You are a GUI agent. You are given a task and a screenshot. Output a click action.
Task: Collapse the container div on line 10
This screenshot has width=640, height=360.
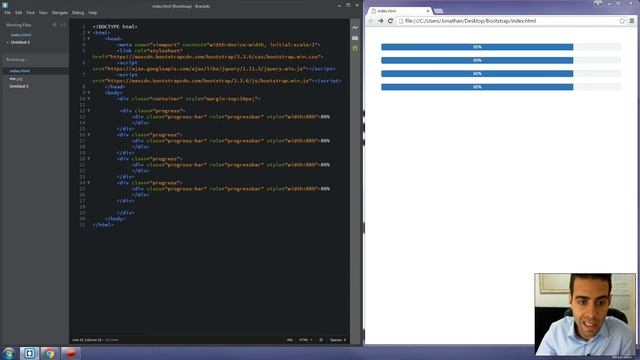pos(89,98)
